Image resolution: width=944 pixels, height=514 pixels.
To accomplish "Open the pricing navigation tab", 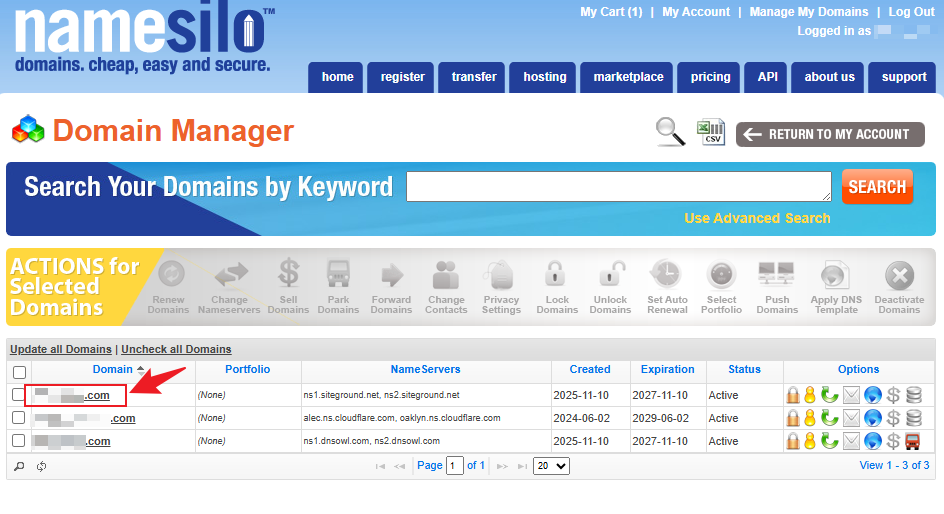I will coord(710,77).
